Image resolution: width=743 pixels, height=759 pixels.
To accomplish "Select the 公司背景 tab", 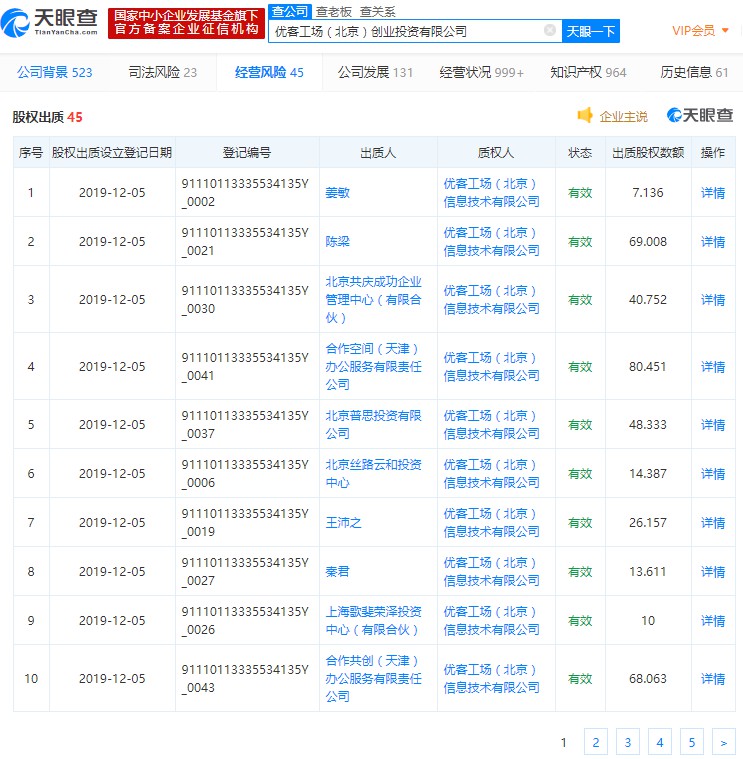I will (55, 72).
